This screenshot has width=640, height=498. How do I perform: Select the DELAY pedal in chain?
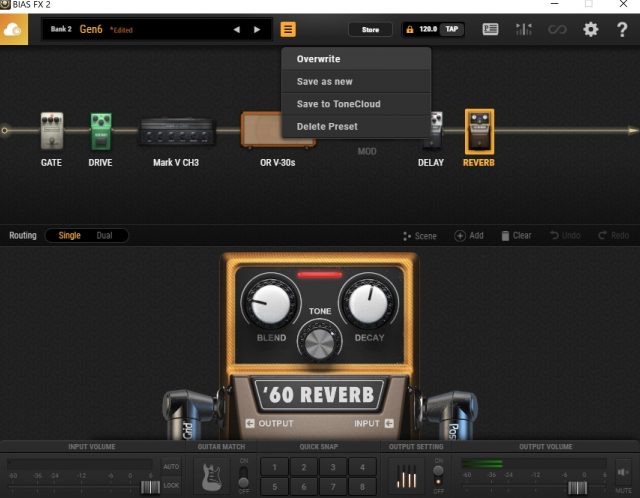click(435, 129)
